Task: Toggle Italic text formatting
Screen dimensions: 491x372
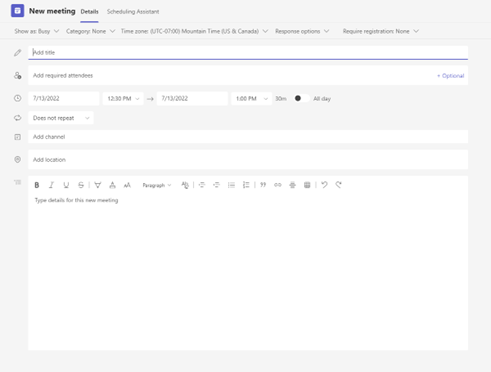Action: 51,185
